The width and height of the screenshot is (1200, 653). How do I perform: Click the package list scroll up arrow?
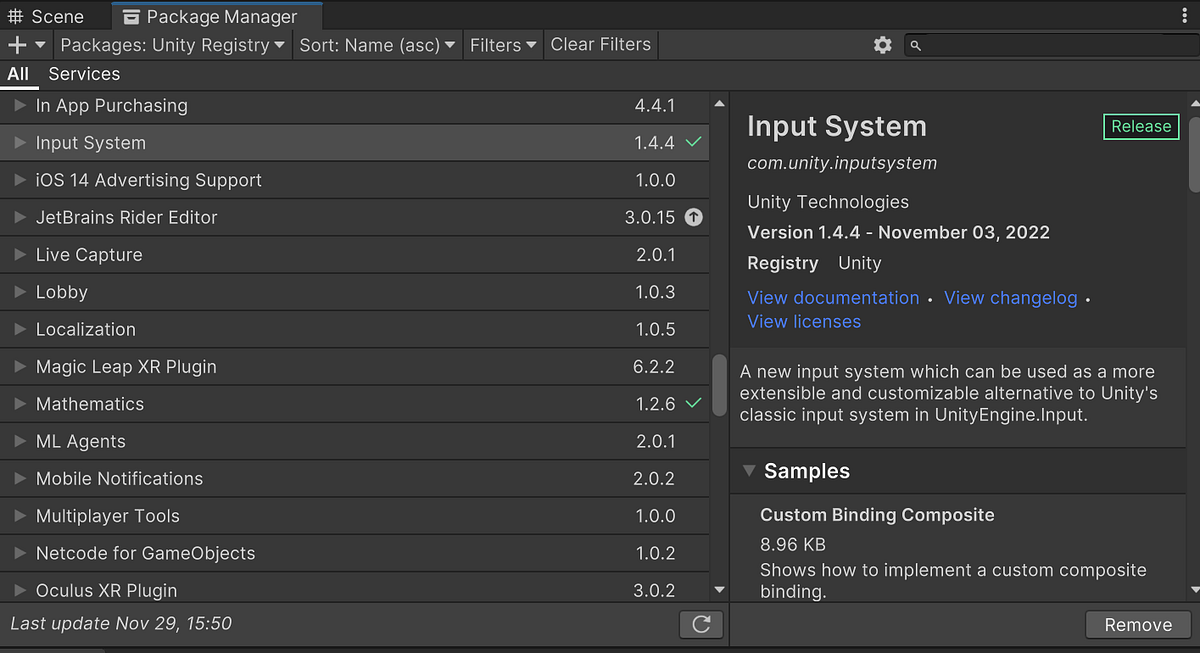[719, 104]
